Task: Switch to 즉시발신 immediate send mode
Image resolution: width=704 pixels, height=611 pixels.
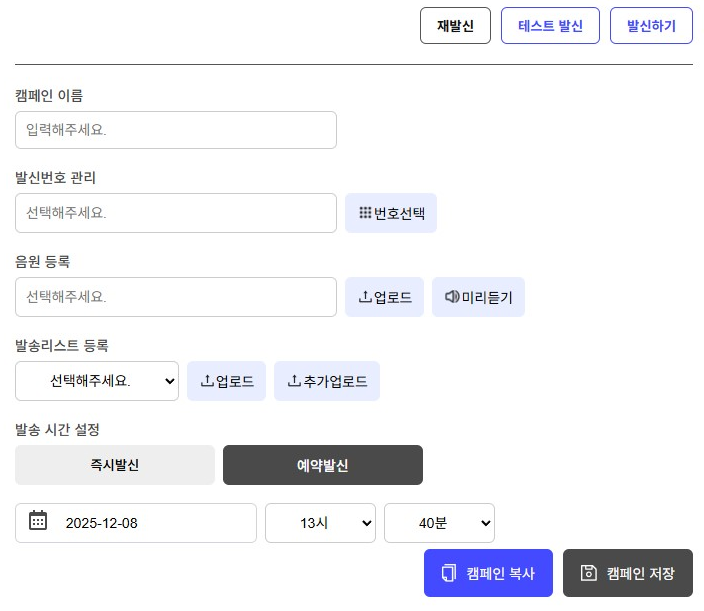Action: [115, 465]
